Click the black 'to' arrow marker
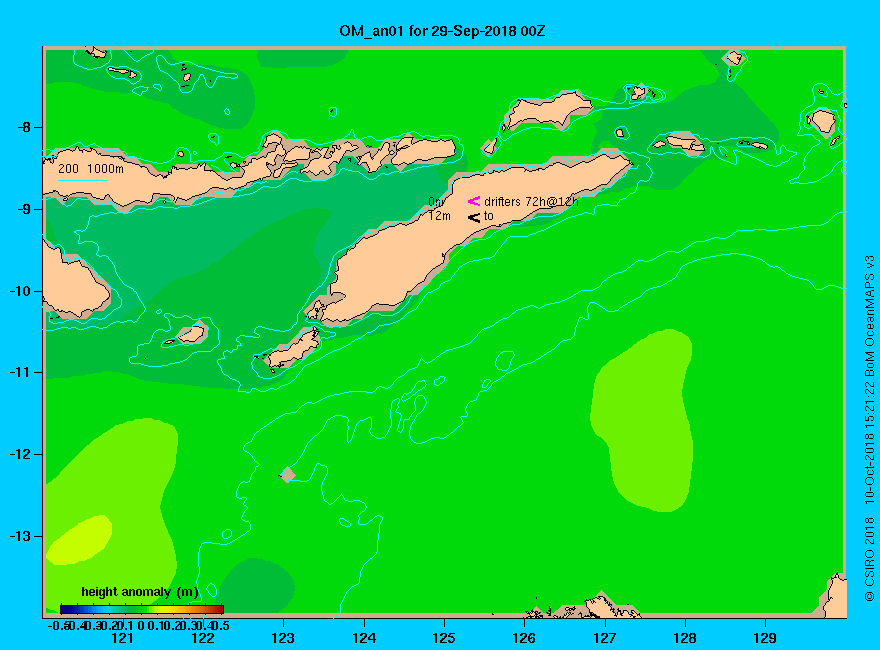The height and width of the screenshot is (650, 880). pyautogui.click(x=474, y=217)
